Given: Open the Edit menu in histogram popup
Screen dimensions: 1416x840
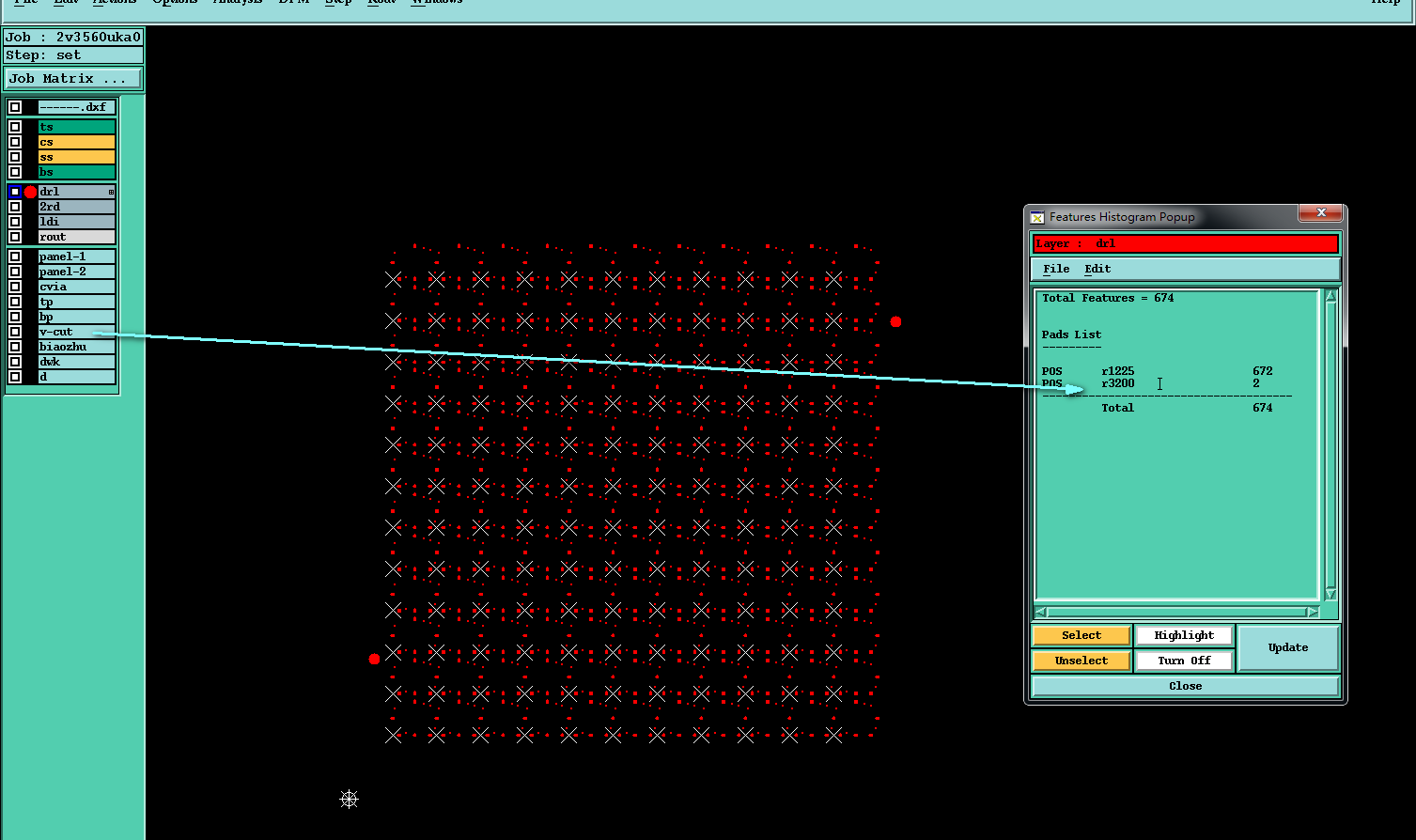Looking at the screenshot, I should point(1097,269).
